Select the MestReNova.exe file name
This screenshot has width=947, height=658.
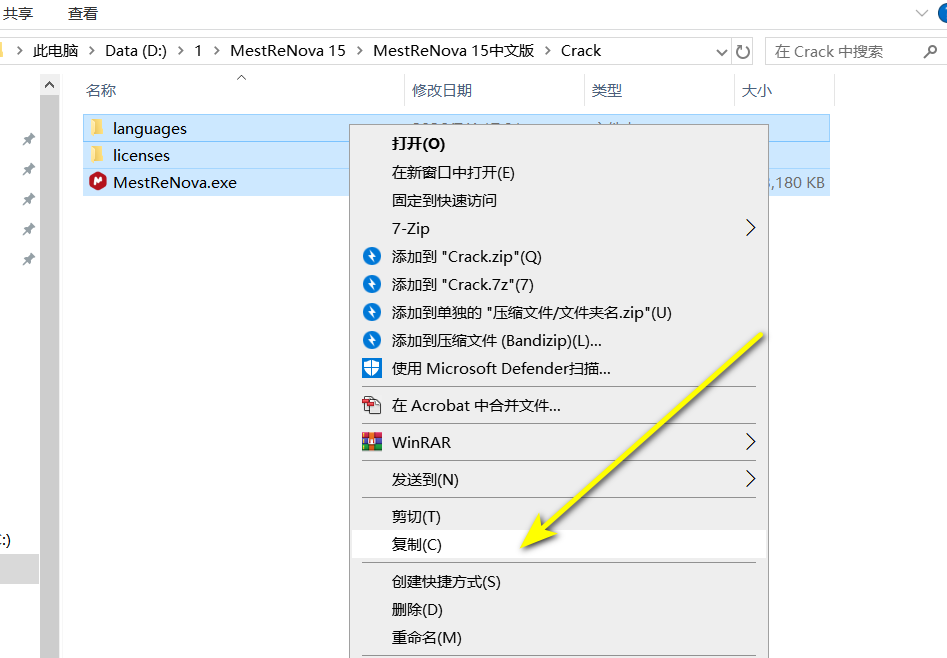coord(175,182)
